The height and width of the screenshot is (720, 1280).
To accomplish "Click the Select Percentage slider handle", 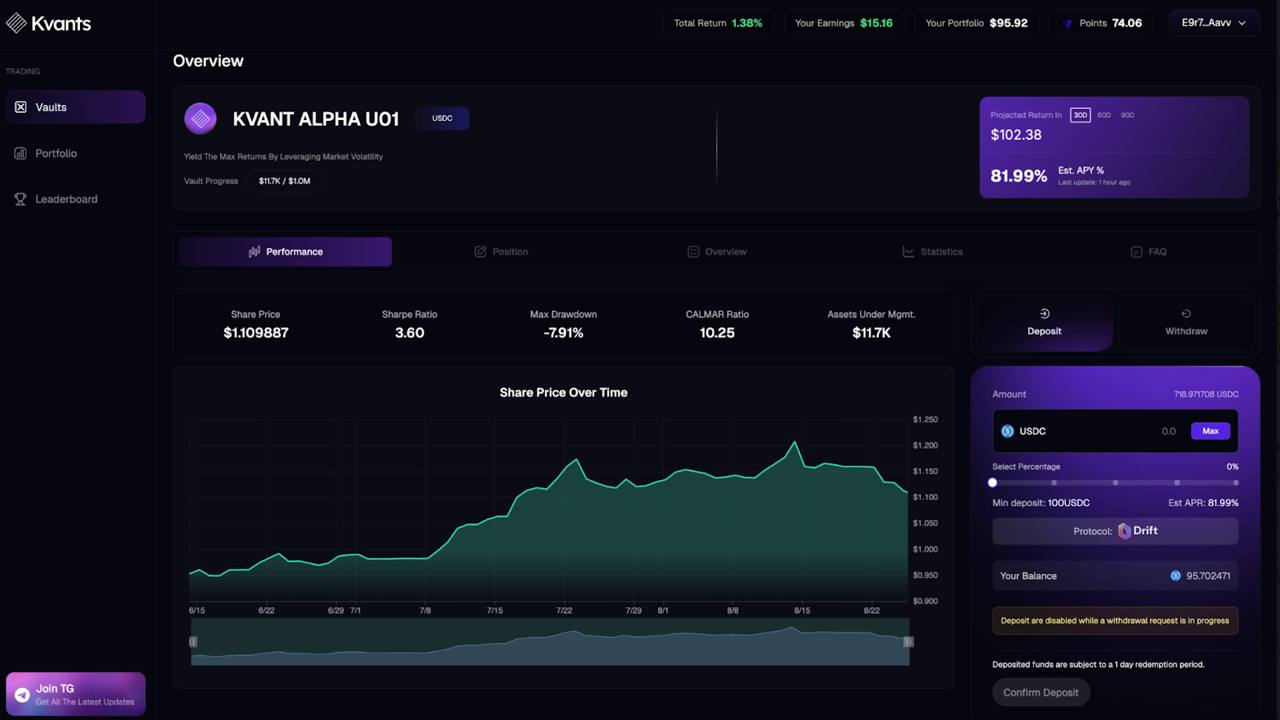I will click(x=993, y=482).
